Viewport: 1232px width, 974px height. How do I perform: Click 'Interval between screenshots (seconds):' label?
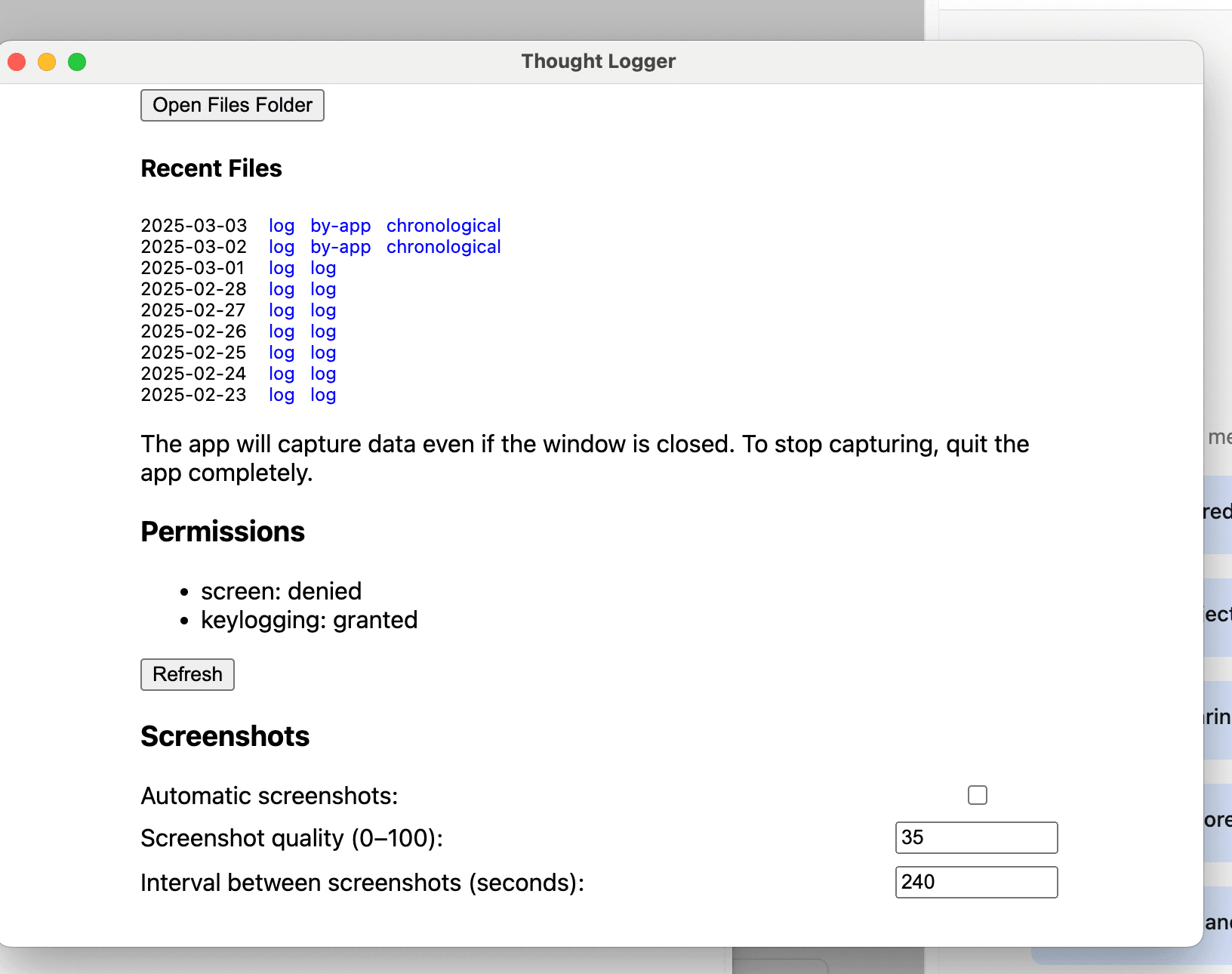pyautogui.click(x=362, y=883)
